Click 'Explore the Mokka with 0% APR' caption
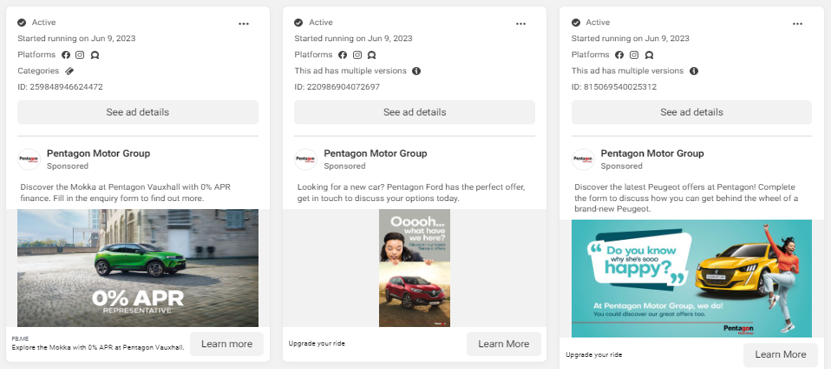The image size is (831, 369). point(98,348)
